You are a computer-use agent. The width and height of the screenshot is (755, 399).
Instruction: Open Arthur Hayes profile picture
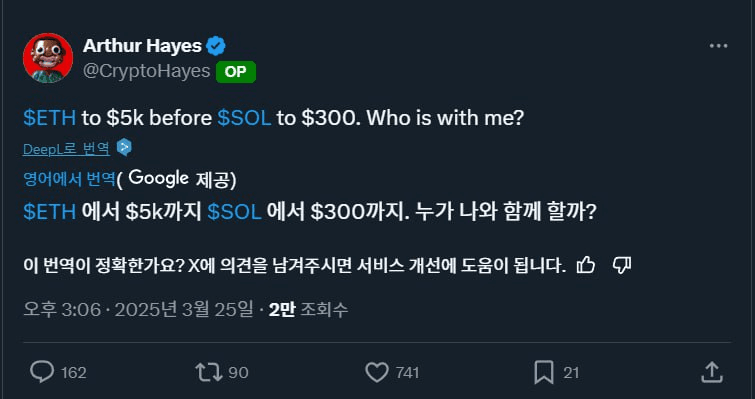pyautogui.click(x=48, y=58)
